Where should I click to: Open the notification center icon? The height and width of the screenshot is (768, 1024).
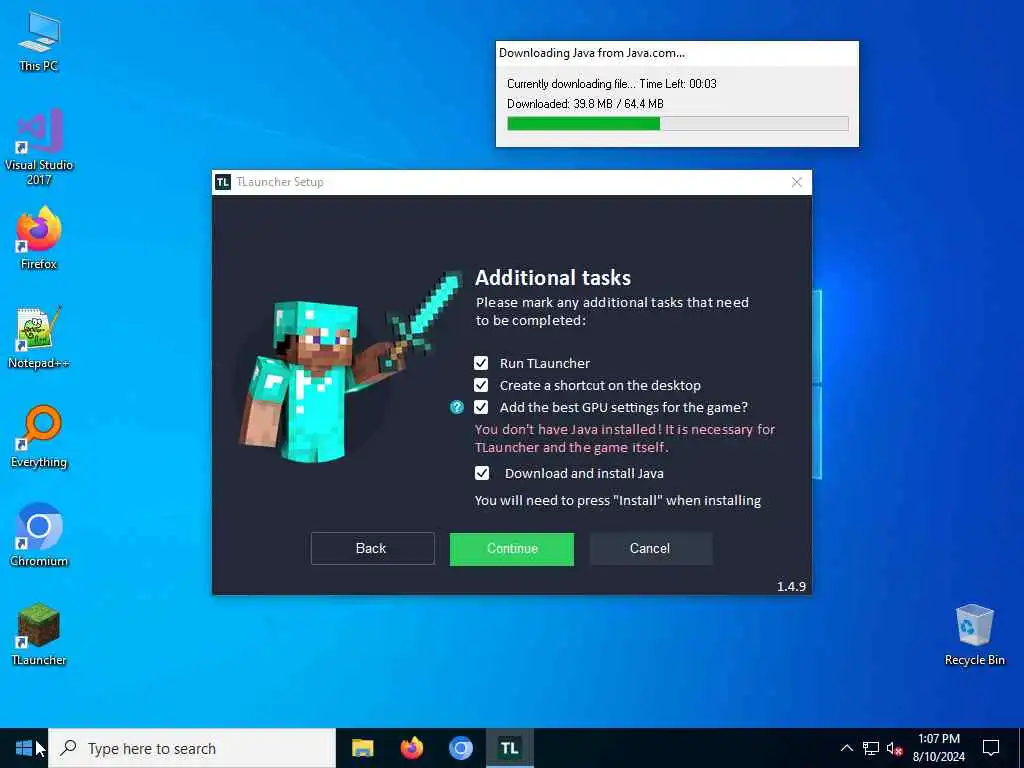991,748
